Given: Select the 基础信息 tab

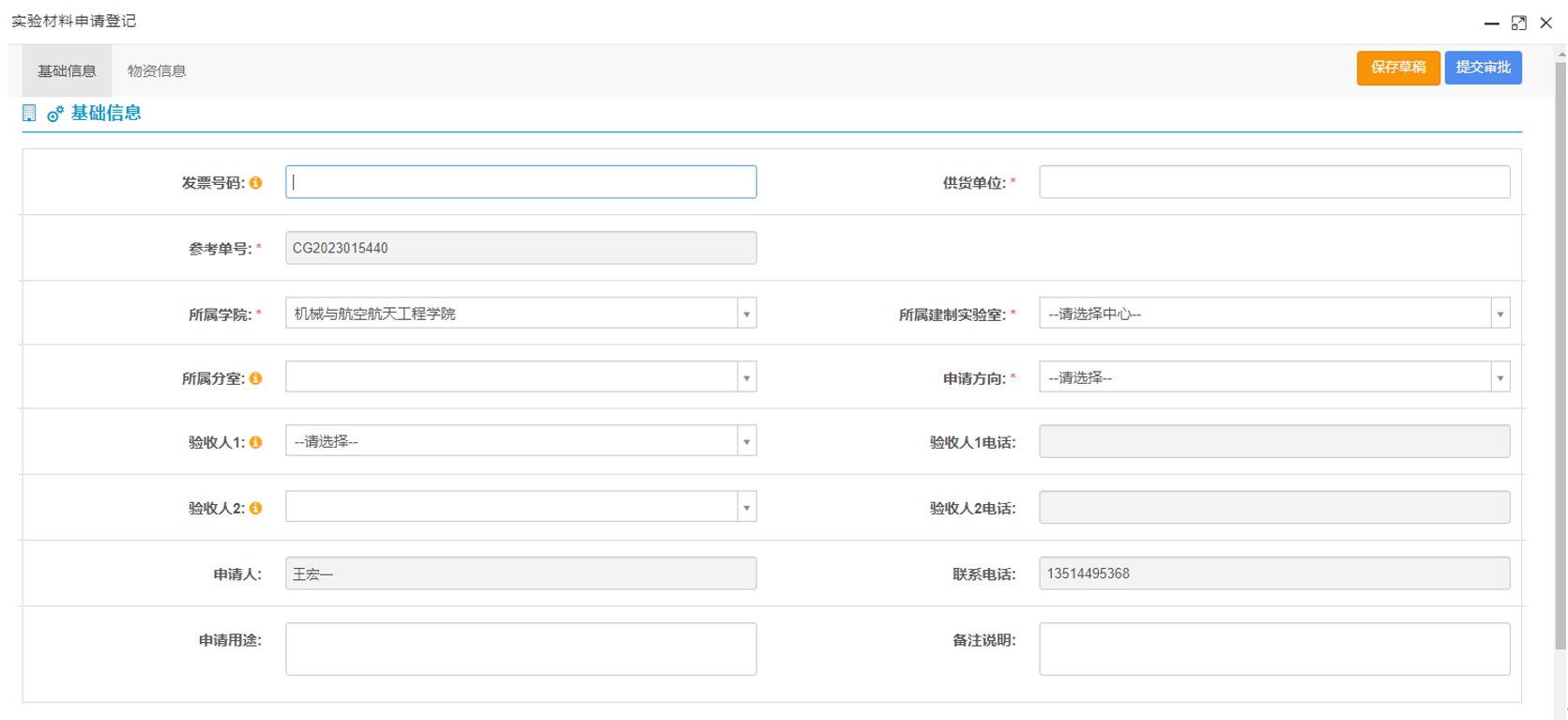Looking at the screenshot, I should coord(67,71).
